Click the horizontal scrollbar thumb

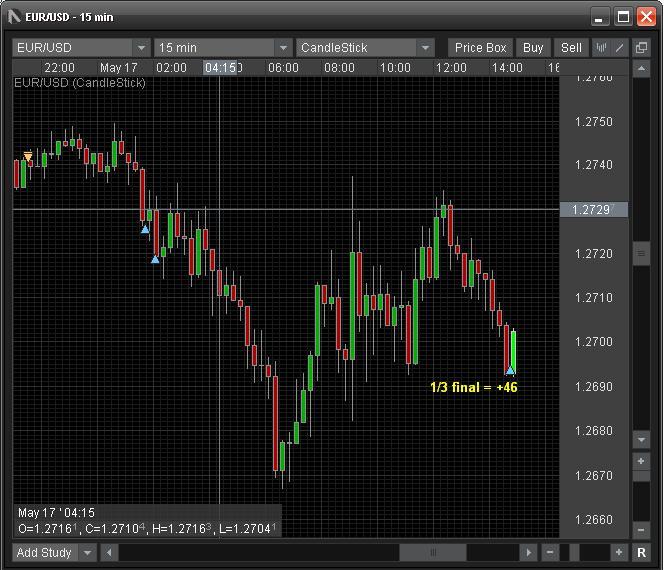pyautogui.click(x=432, y=552)
